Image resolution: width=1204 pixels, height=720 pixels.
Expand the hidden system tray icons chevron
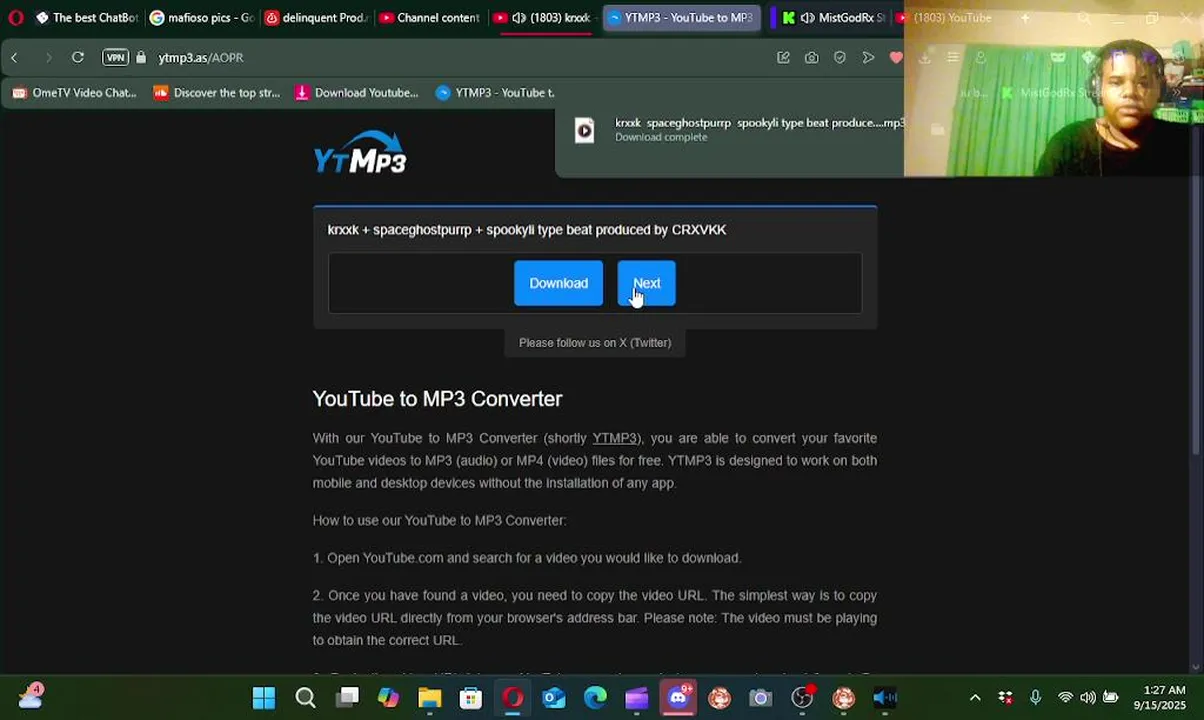pyautogui.click(x=975, y=698)
